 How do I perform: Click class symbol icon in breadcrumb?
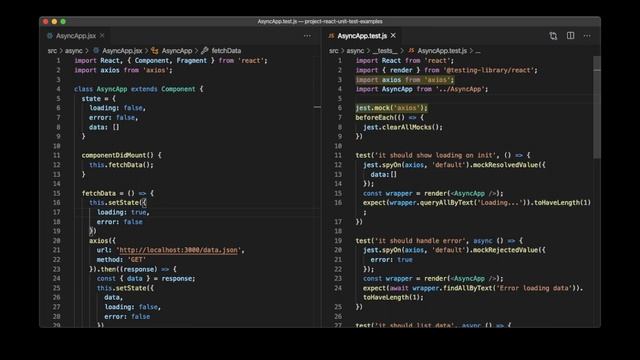155,51
